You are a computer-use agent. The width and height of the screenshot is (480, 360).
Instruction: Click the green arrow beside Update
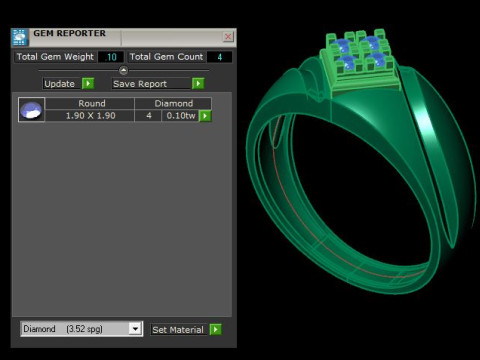click(x=88, y=83)
